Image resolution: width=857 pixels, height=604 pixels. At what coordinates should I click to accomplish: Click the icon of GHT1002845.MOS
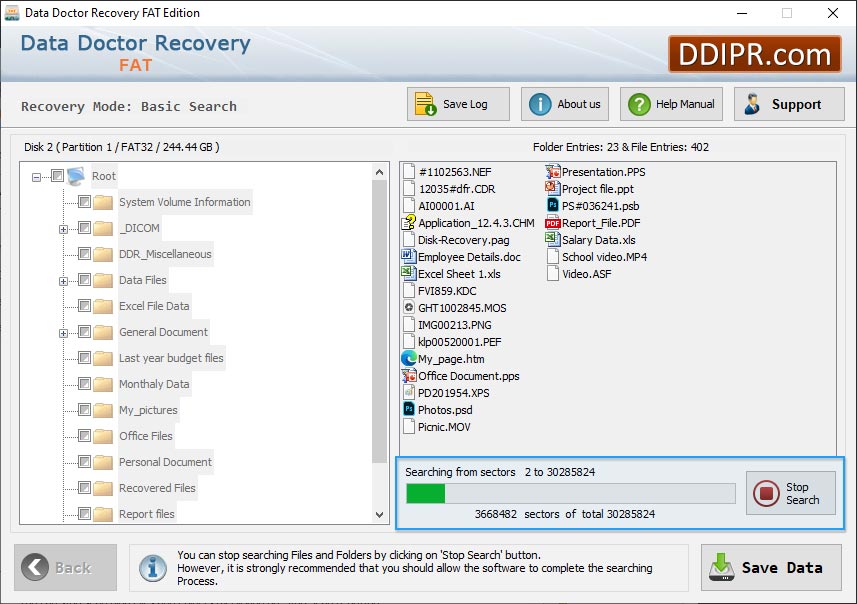(408, 307)
